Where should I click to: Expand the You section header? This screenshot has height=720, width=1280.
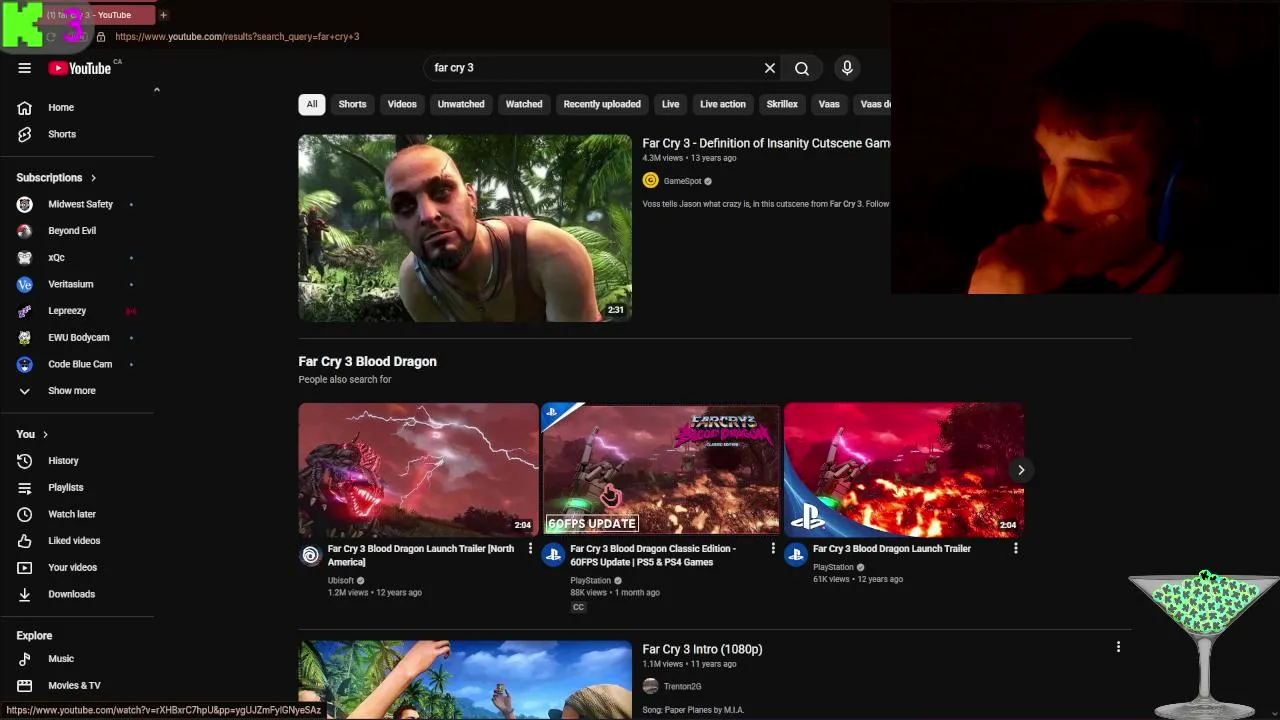[32, 434]
